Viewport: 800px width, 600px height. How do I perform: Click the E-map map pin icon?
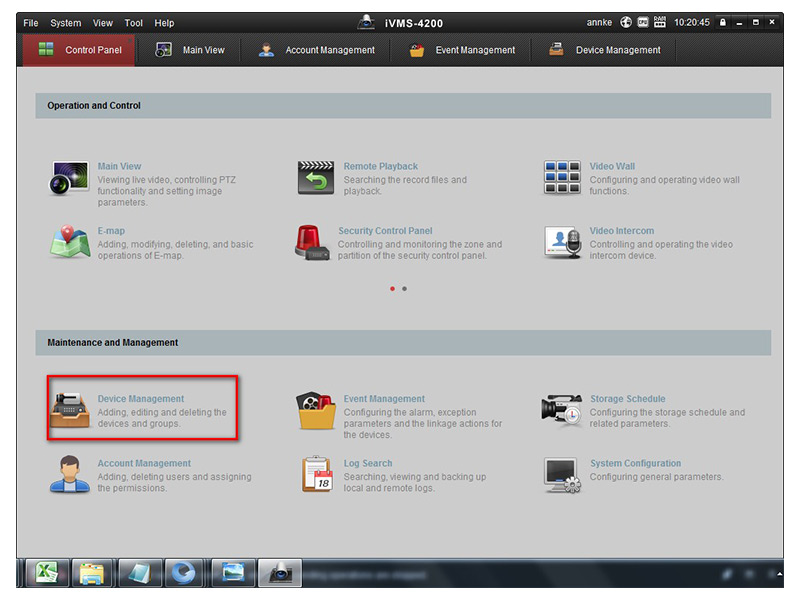[x=70, y=242]
